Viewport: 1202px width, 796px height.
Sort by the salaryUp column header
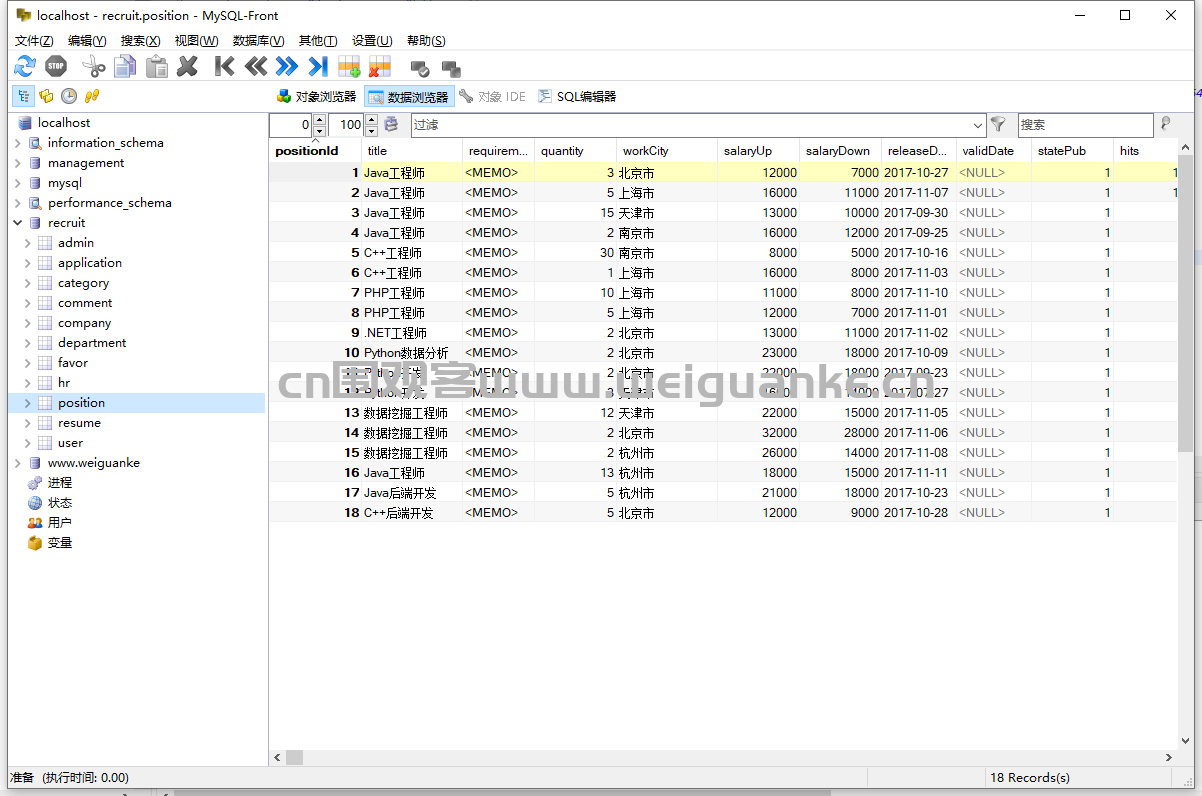point(759,151)
